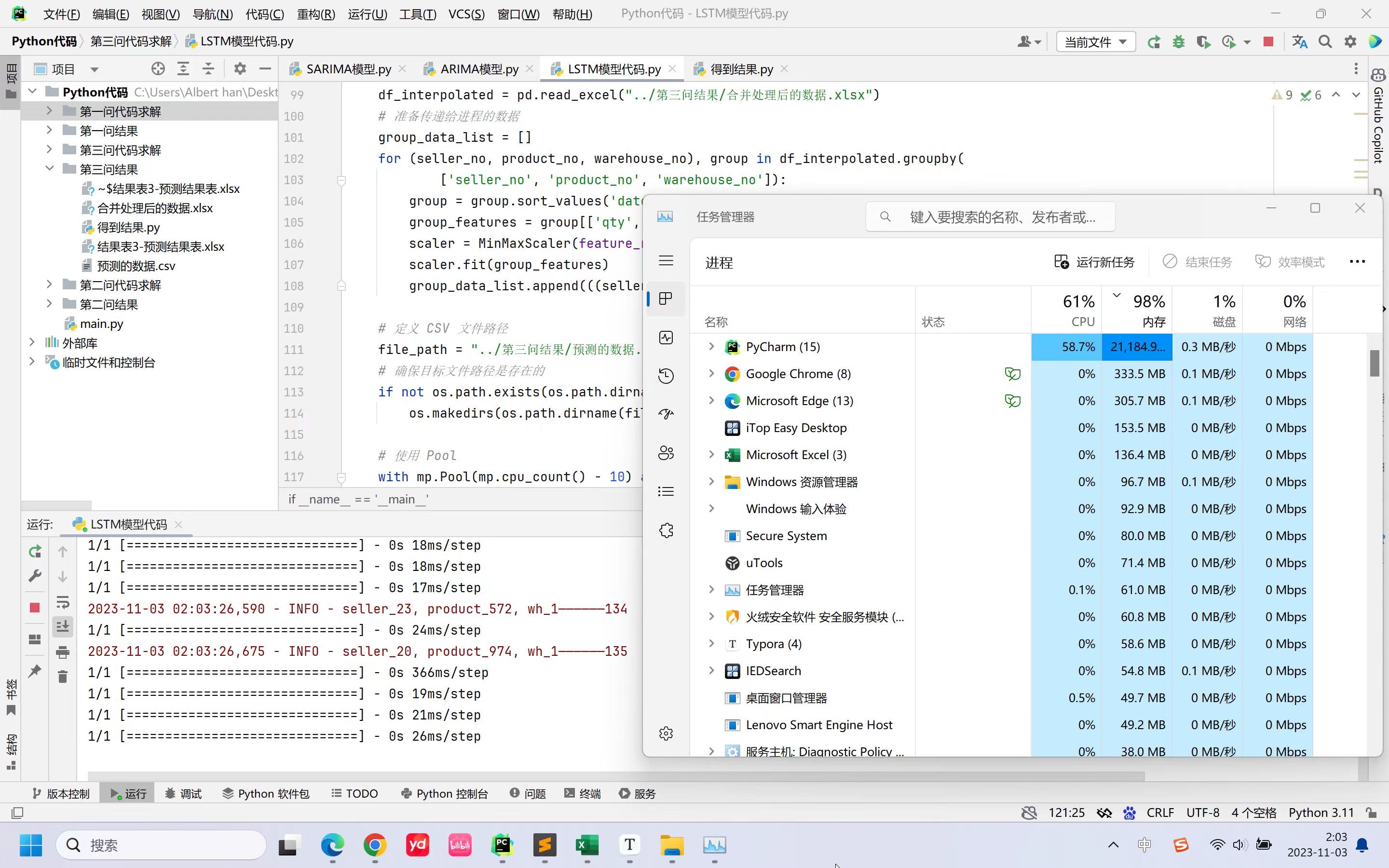1389x868 pixels.
Task: Click Task Manager process list scrollbar thumb
Action: point(1374,364)
